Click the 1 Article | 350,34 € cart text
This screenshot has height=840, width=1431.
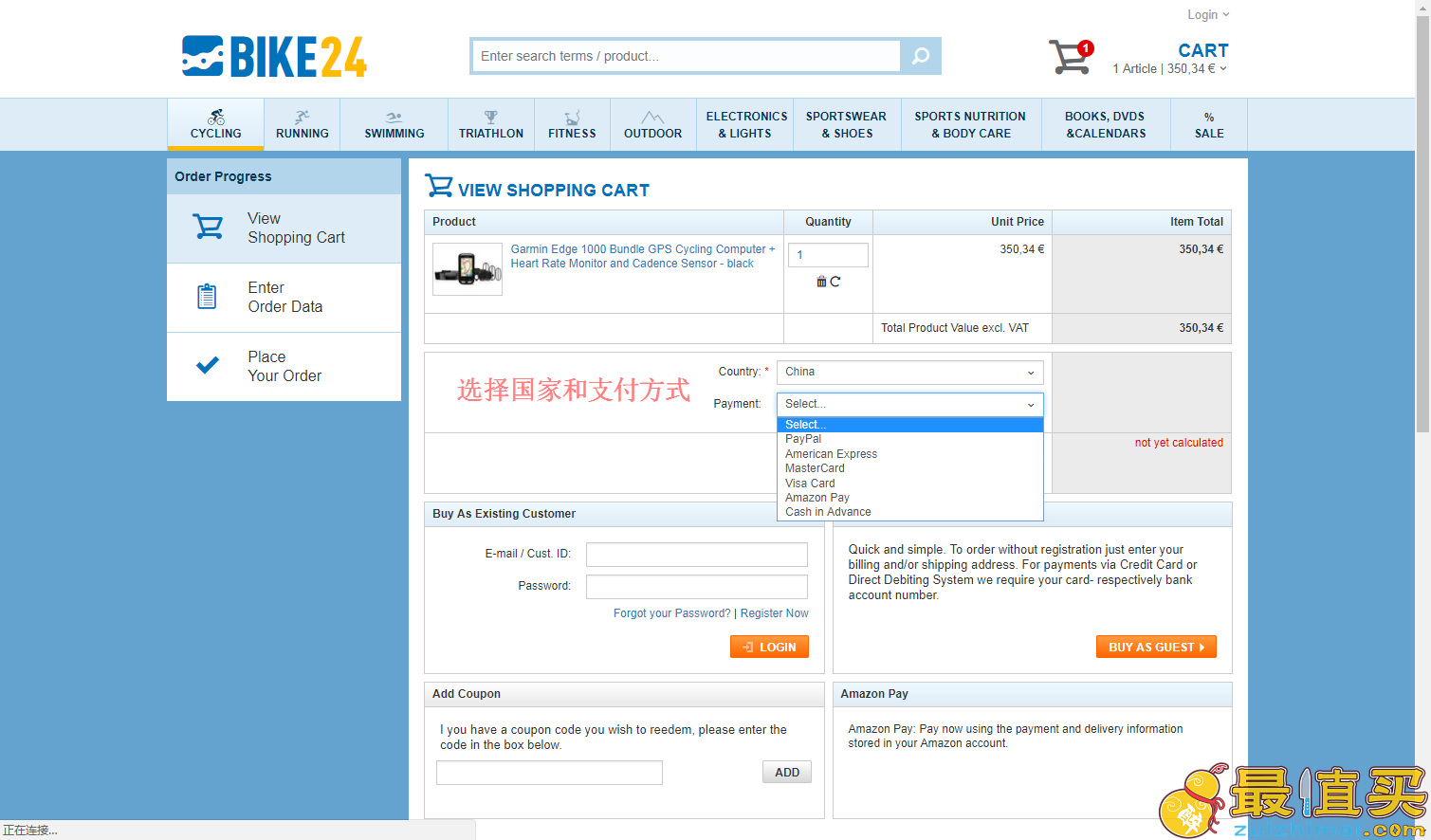pyautogui.click(x=1164, y=69)
